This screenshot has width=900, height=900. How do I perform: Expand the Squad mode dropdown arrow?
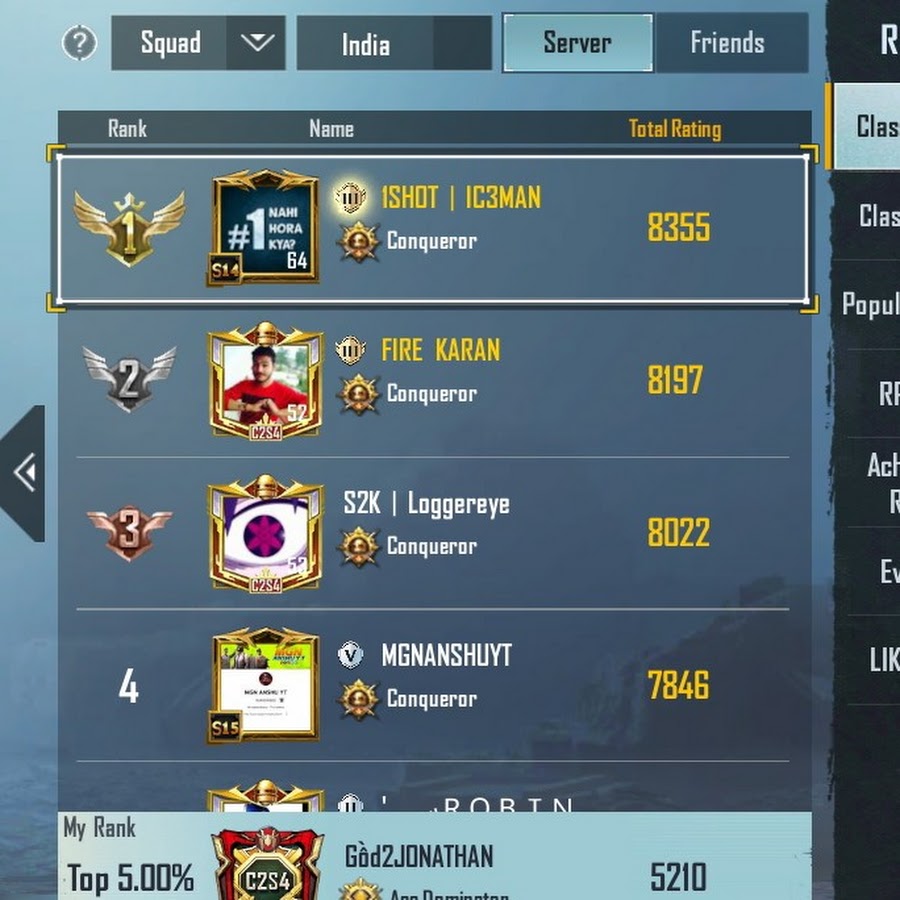pyautogui.click(x=257, y=43)
